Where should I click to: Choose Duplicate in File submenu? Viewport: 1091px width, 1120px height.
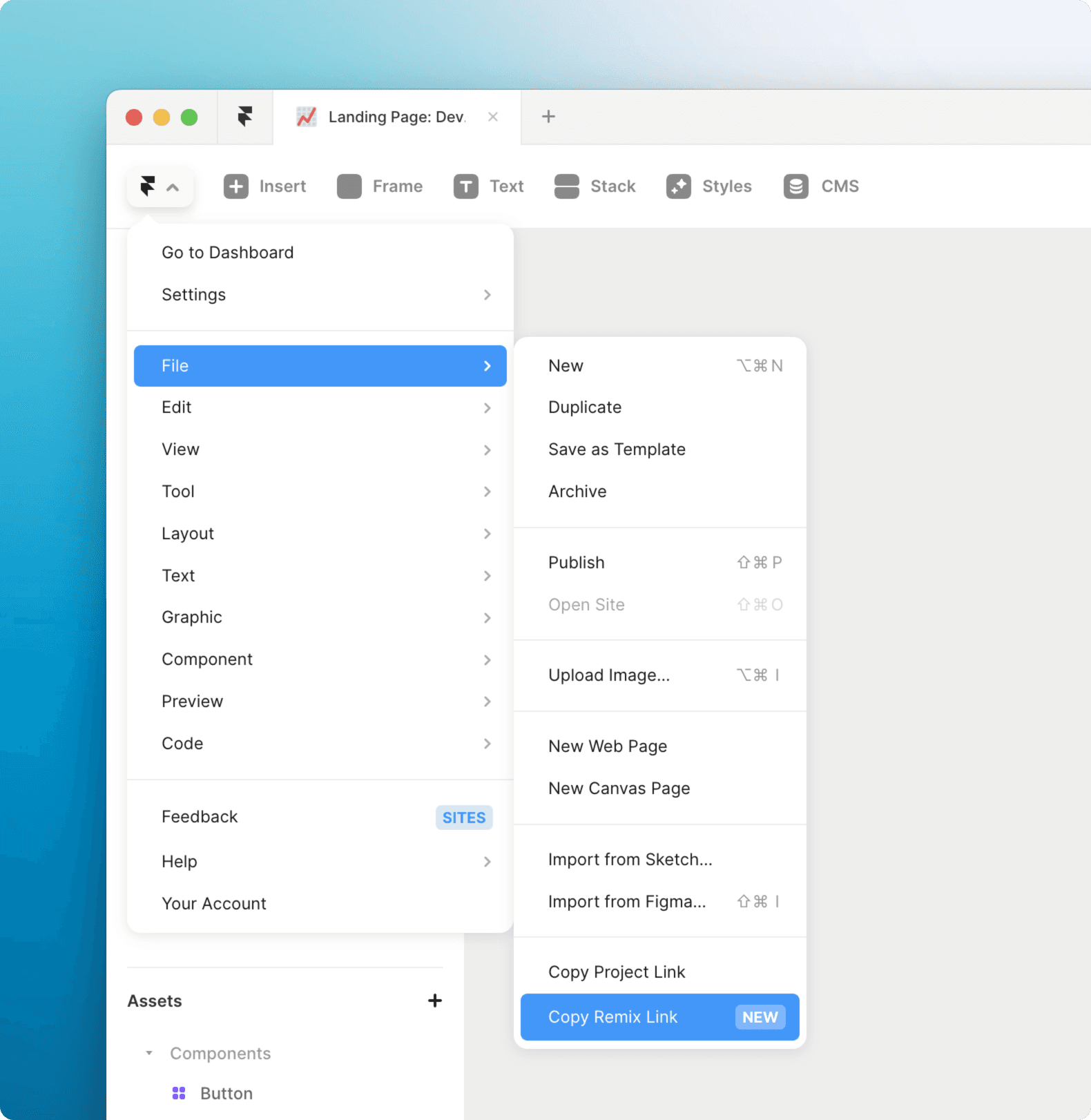(660, 407)
